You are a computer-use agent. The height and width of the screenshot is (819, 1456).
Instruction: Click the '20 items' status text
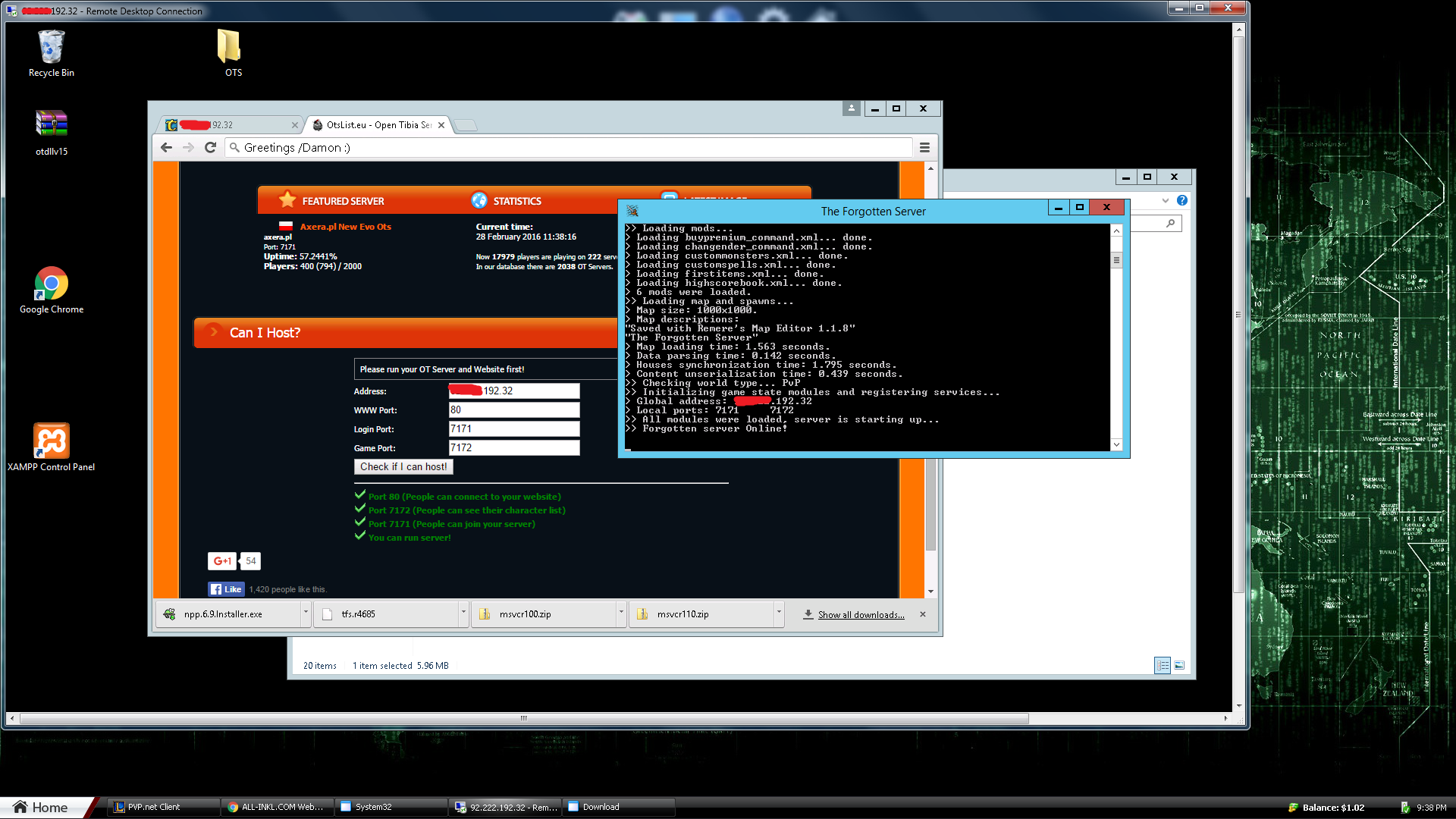[320, 666]
